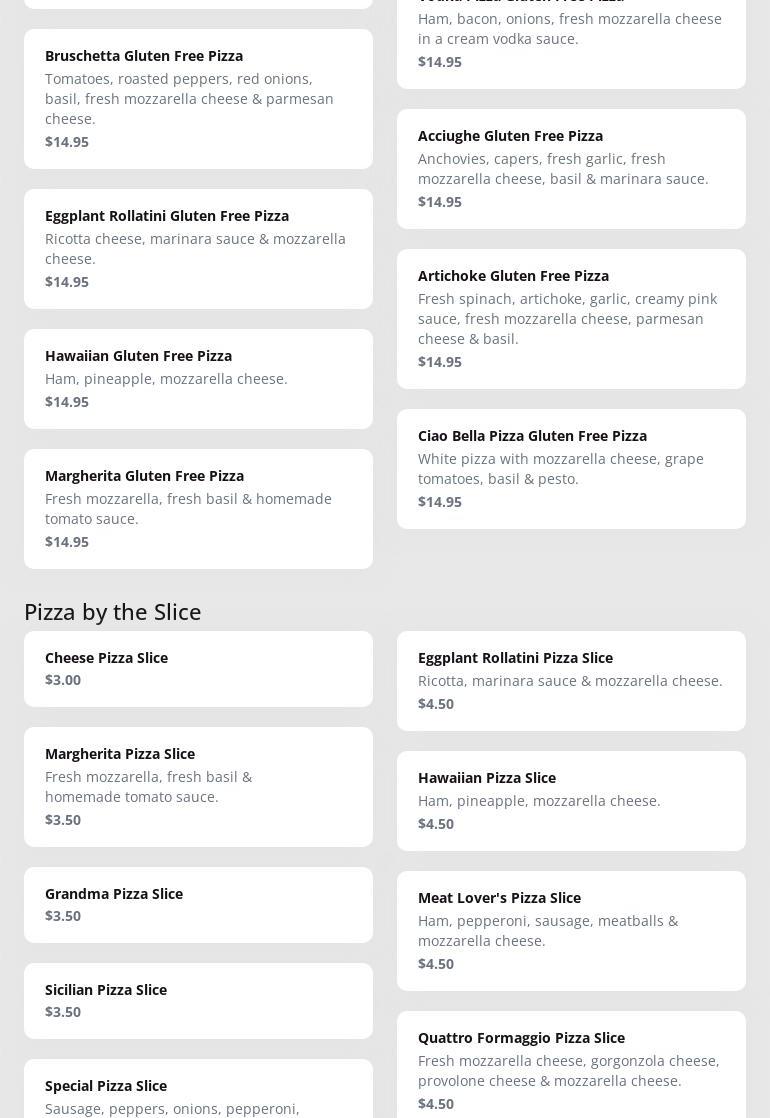The image size is (770, 1118).
Task: Open Margherita Gluten Free Pizza item
Action: (x=198, y=508)
